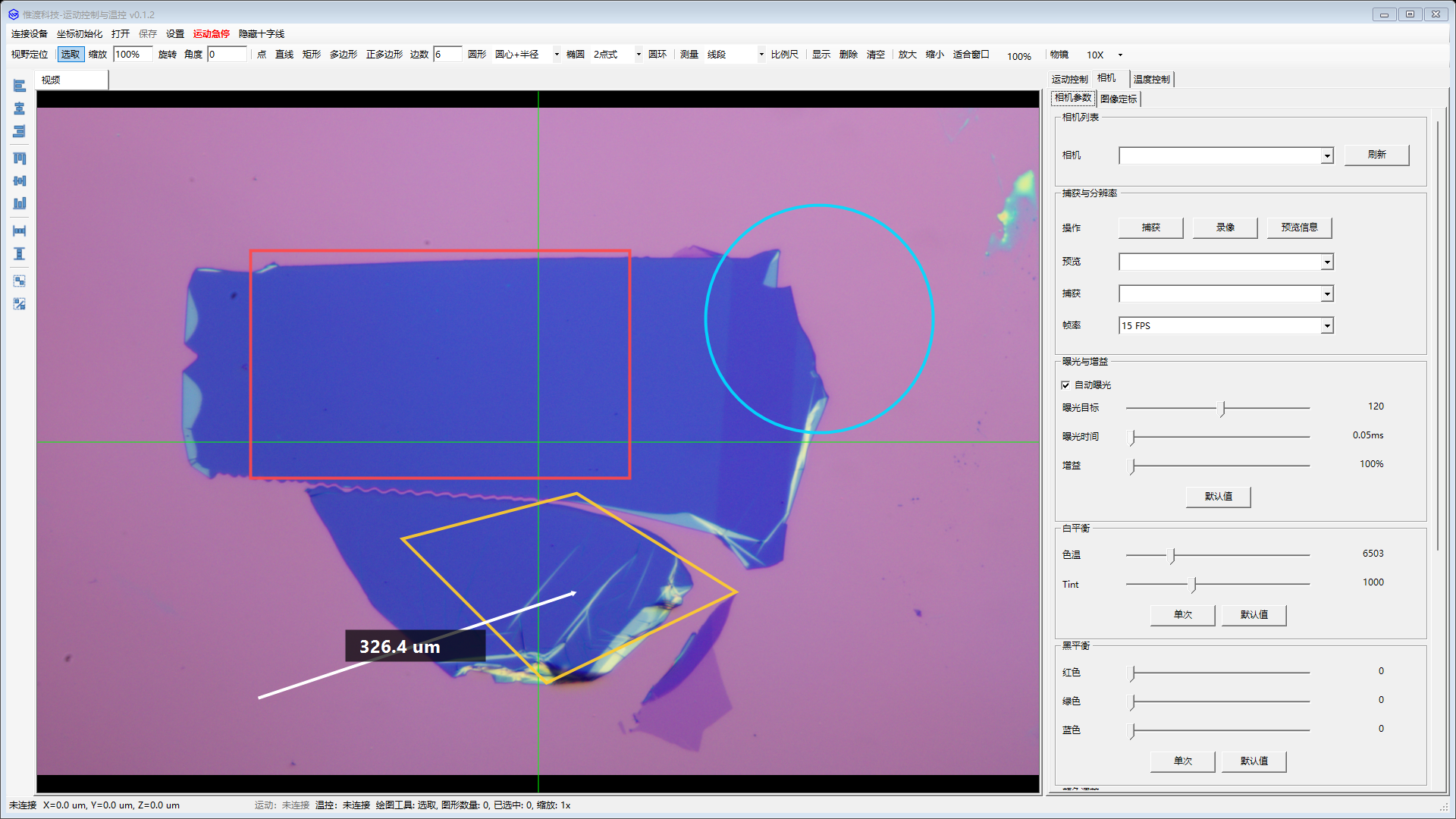Click the 隐藏十字线 hide crosshair menu item

[x=262, y=33]
